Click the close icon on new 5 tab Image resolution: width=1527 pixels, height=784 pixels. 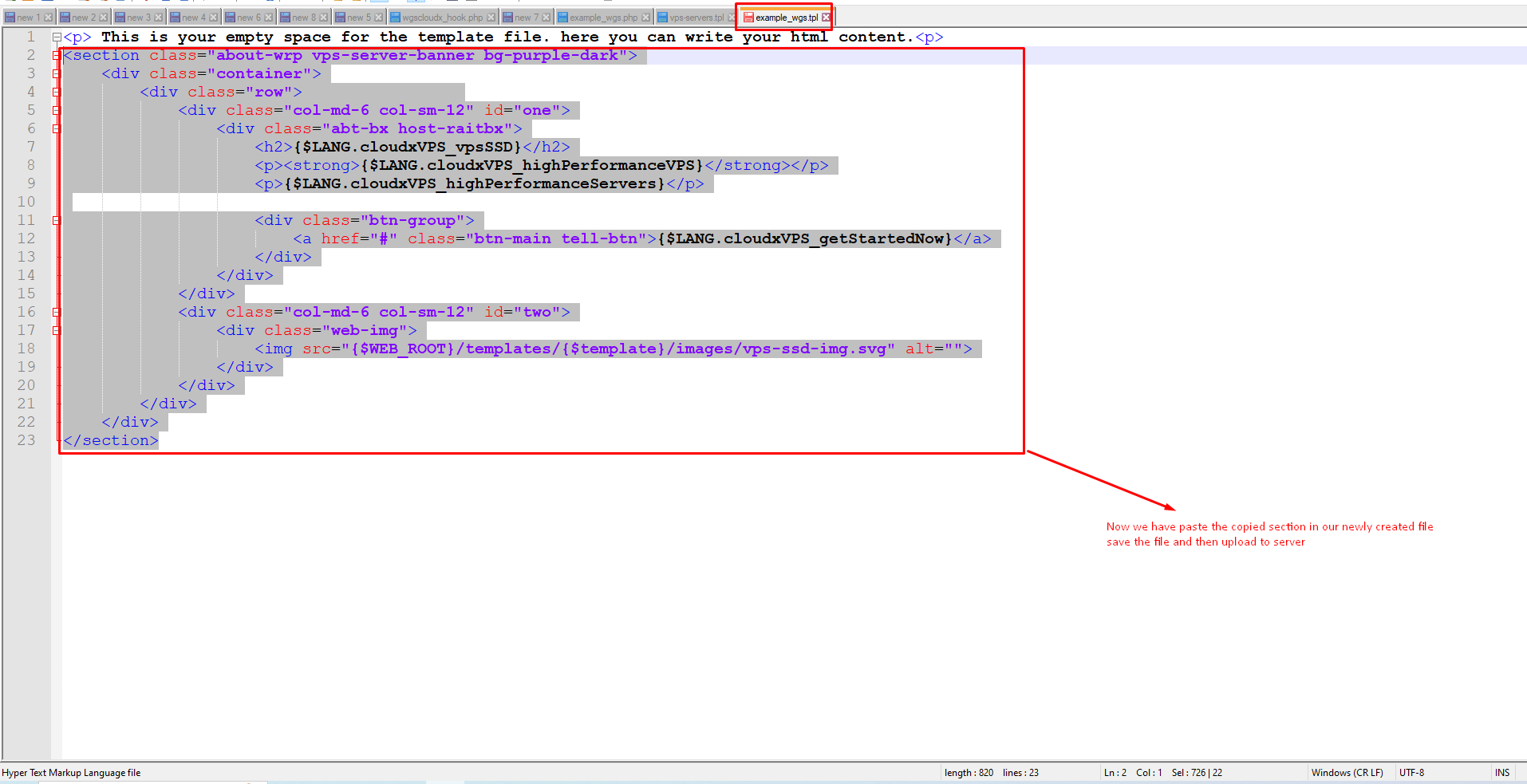click(378, 18)
